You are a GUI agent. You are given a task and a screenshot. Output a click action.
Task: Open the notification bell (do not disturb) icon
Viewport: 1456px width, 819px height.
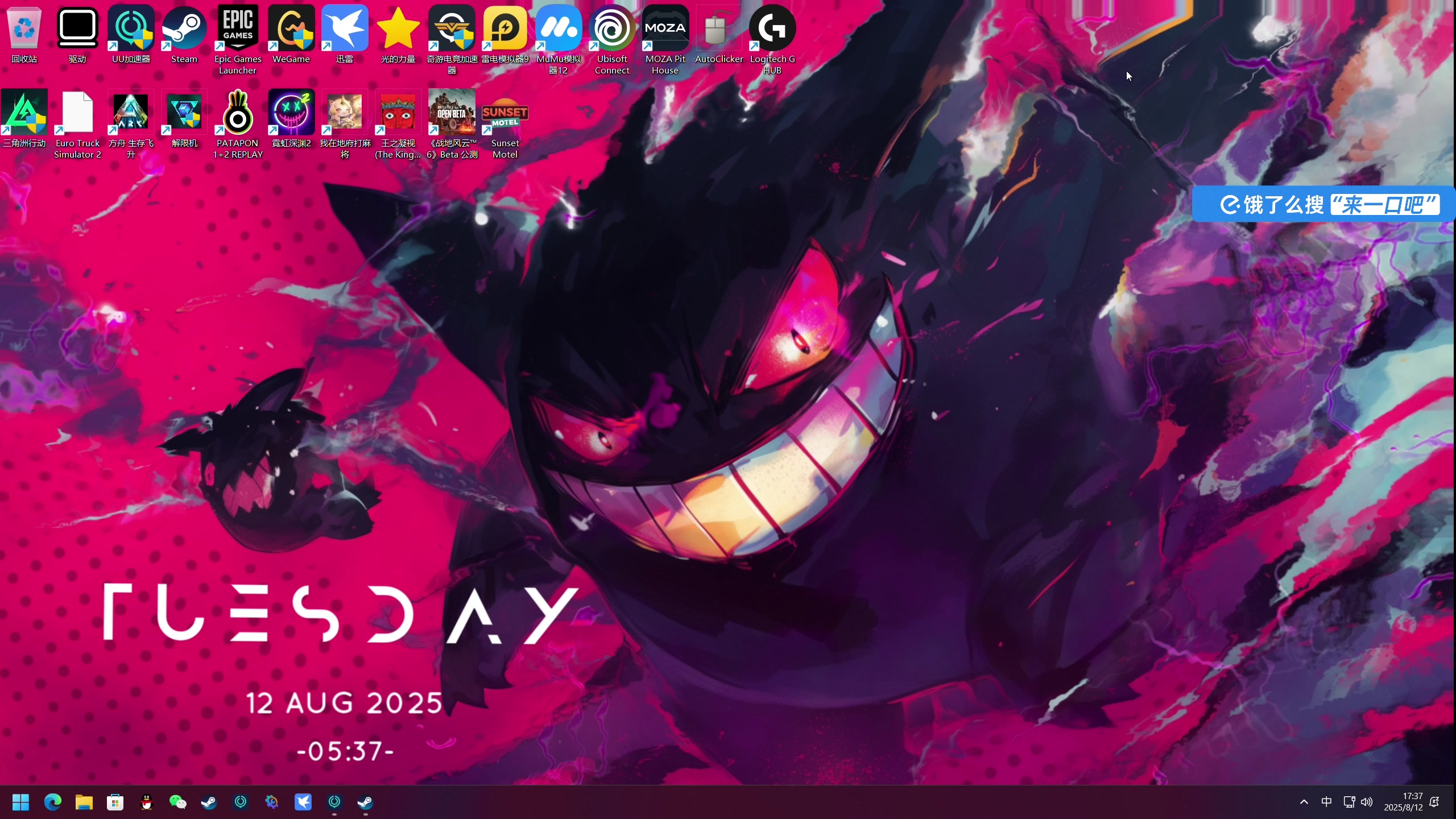[1434, 802]
